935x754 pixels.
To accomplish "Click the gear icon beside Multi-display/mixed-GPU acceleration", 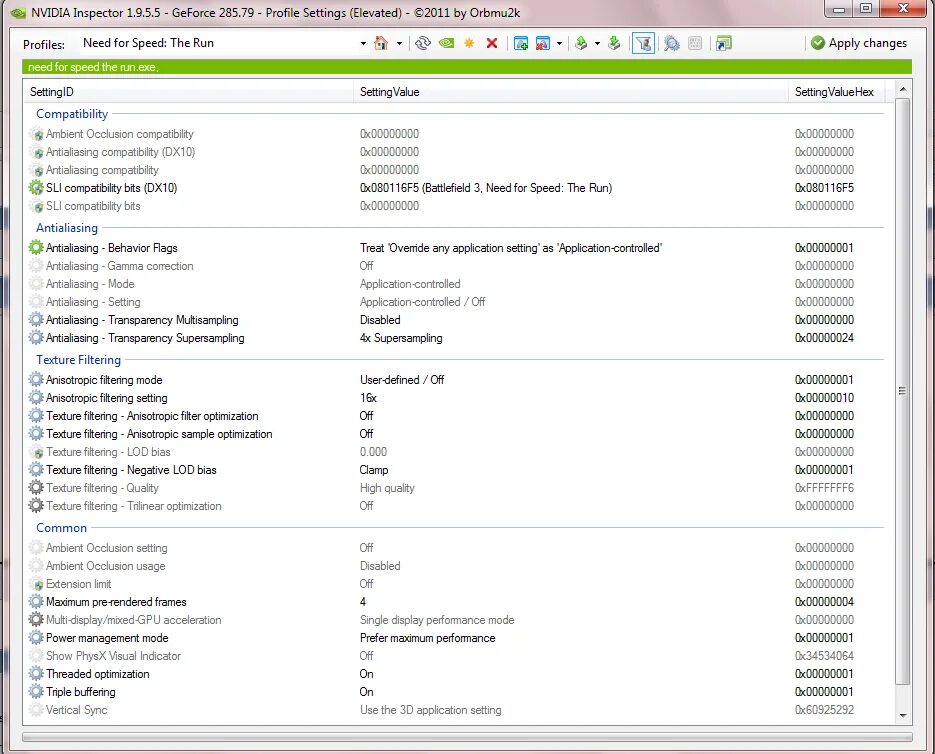I will [x=36, y=620].
